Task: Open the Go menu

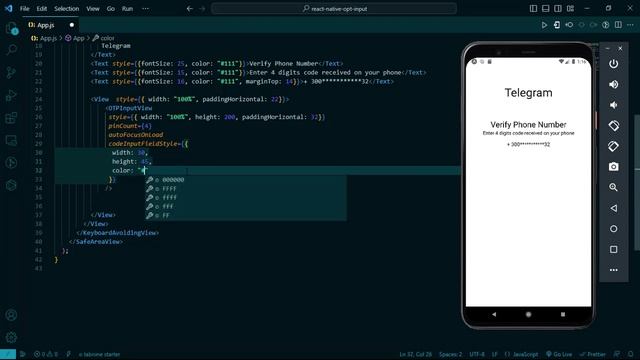Action: pyautogui.click(x=111, y=9)
